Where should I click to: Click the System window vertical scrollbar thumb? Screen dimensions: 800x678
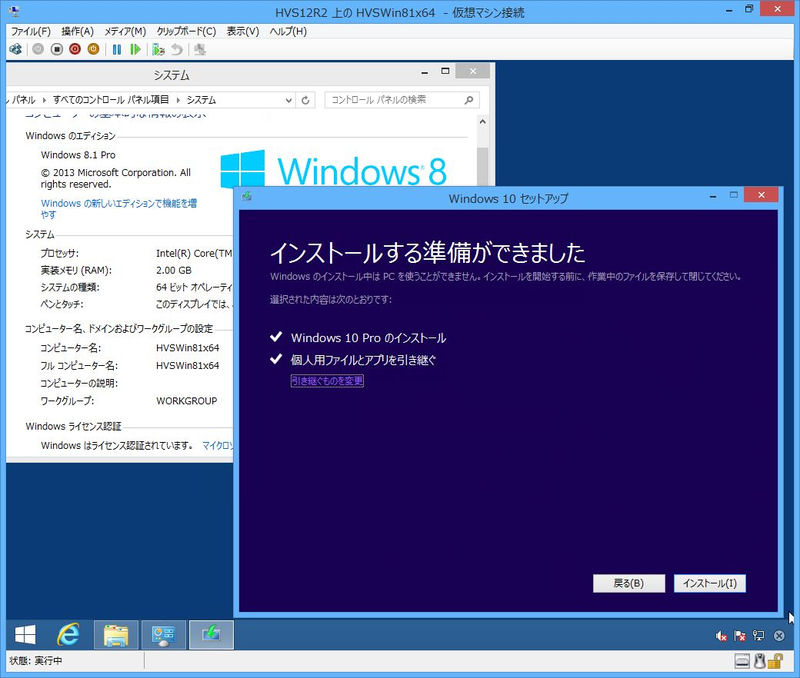pos(483,166)
